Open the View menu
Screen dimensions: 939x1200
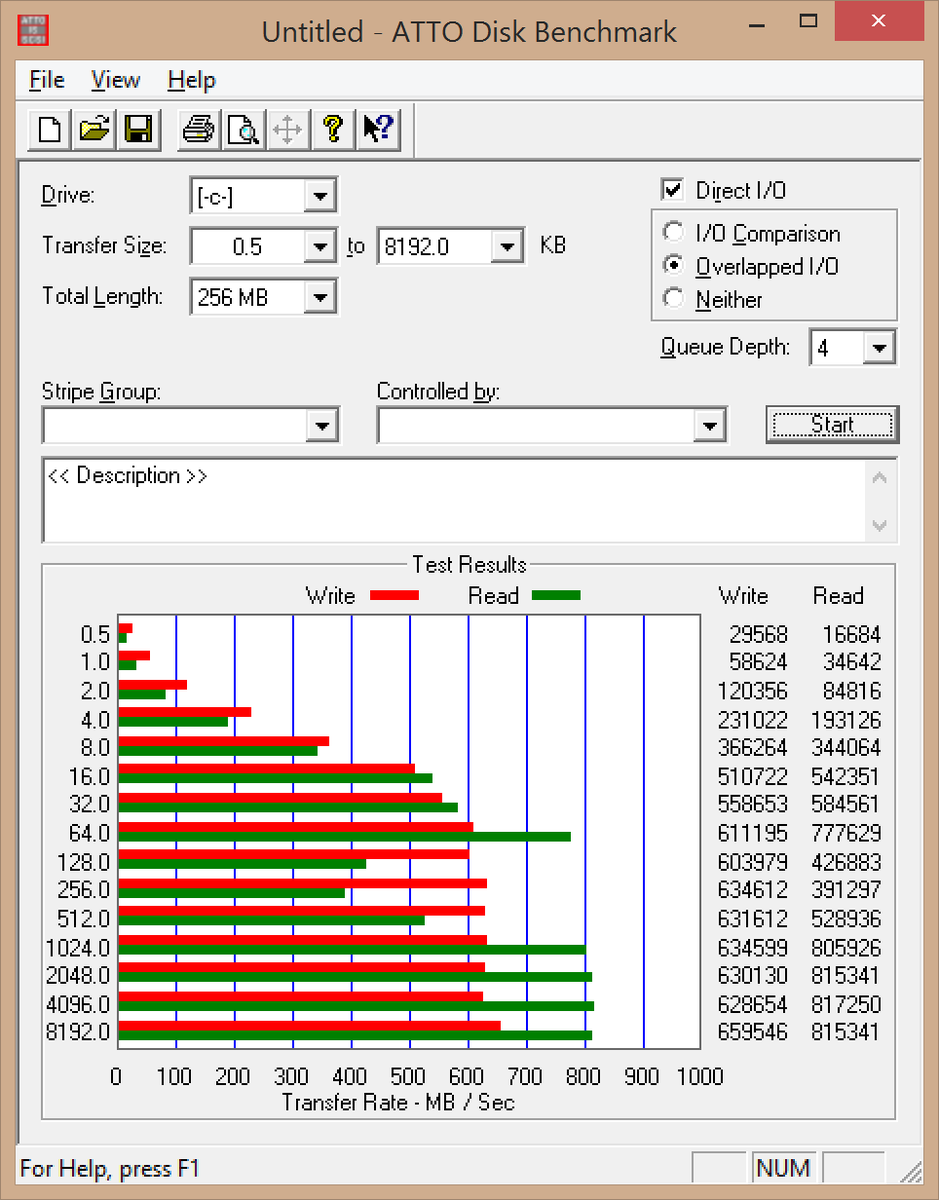click(116, 80)
